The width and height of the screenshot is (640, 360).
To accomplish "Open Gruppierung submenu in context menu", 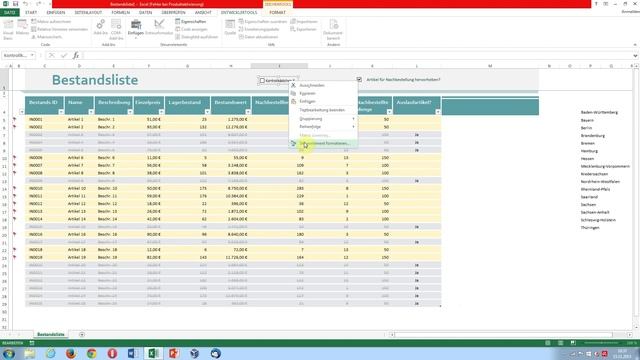I will click(323, 119).
